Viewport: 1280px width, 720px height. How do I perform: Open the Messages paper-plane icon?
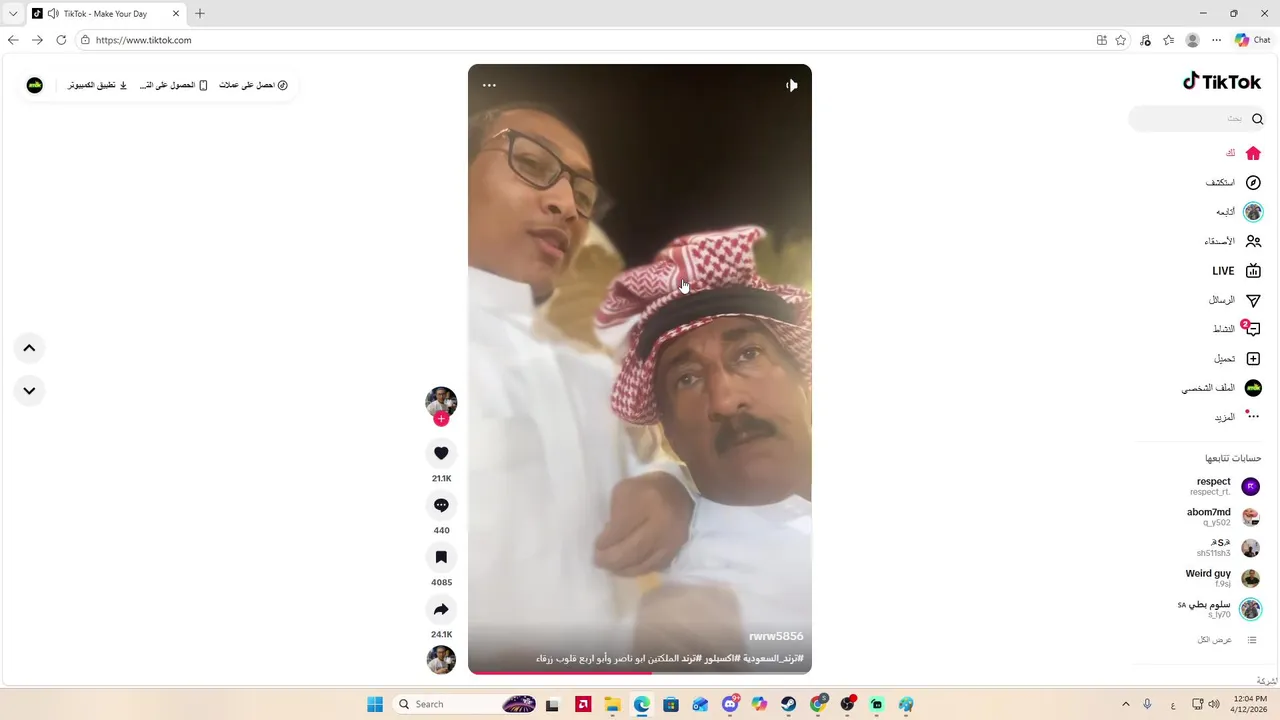point(1253,300)
